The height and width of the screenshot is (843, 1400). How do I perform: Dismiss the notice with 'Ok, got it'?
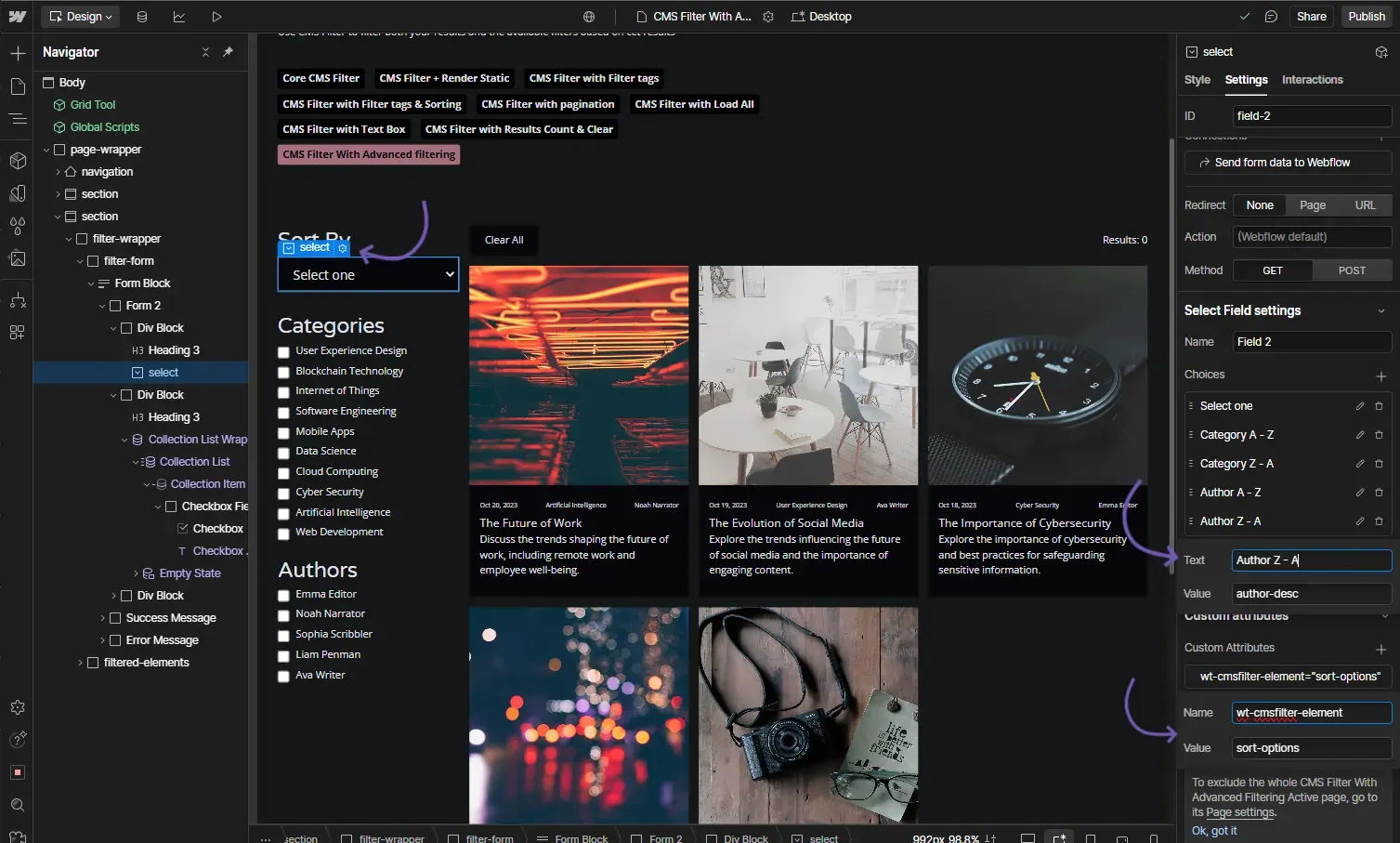[x=1214, y=831]
